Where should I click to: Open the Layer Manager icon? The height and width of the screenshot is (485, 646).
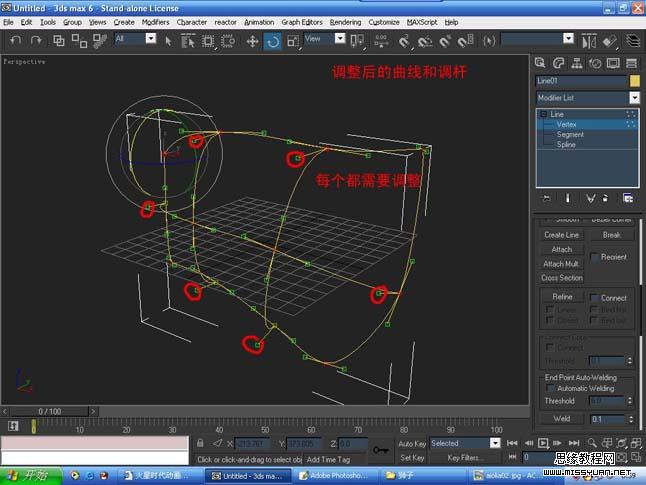point(633,41)
